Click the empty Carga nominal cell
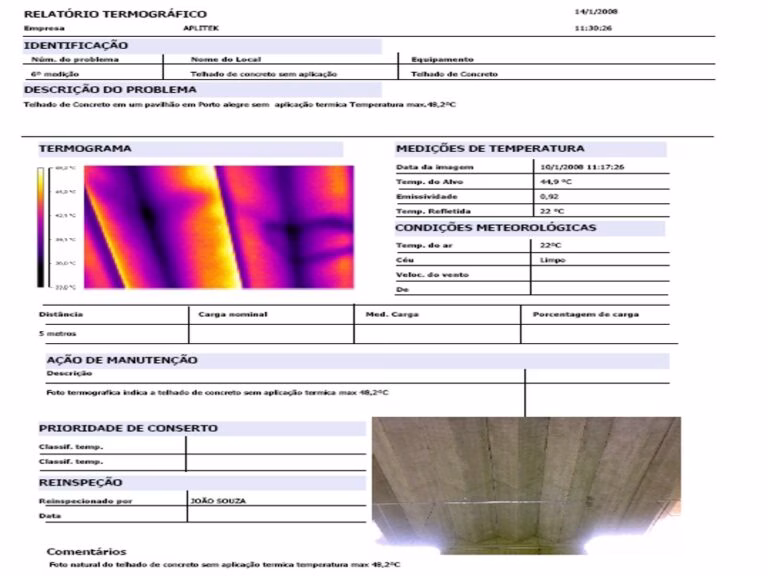The height and width of the screenshot is (576, 768). [x=270, y=333]
